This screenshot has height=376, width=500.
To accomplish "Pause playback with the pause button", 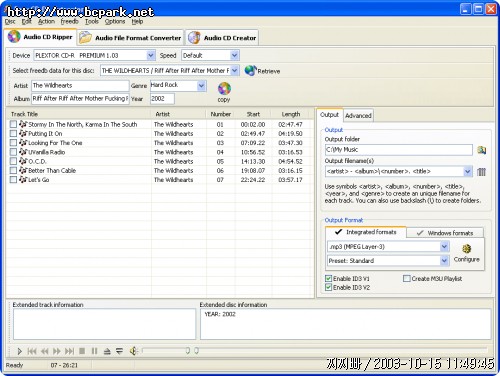I will point(94,351).
